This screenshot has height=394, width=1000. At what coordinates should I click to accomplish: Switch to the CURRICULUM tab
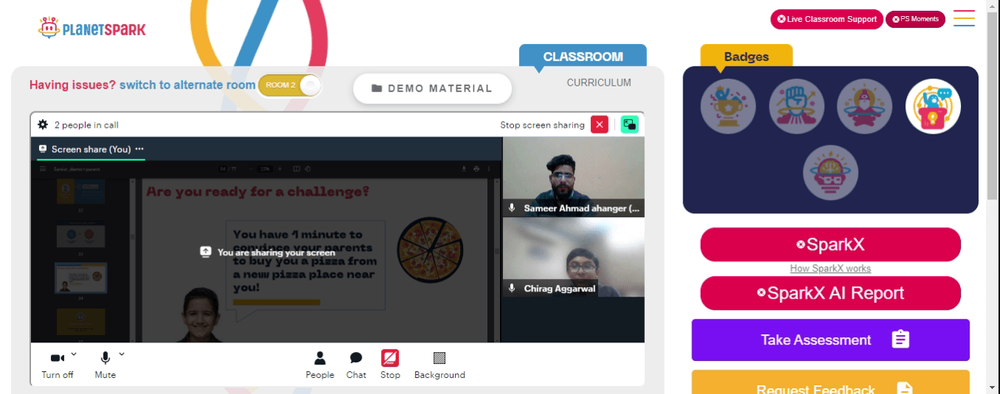coord(599,83)
